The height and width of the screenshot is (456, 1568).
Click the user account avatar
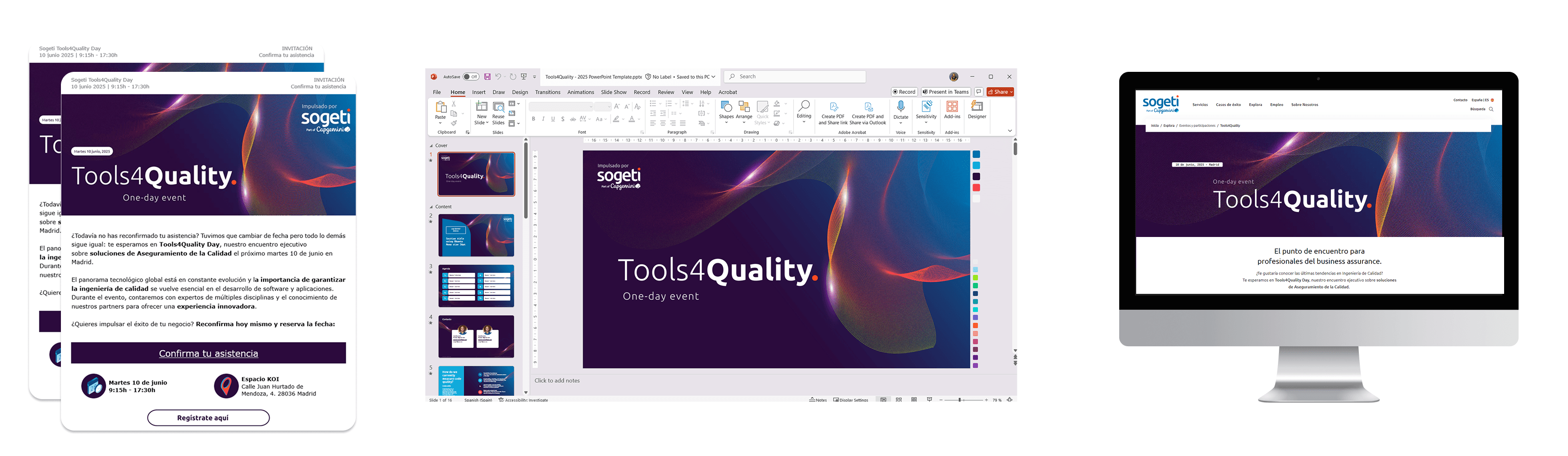[x=954, y=77]
